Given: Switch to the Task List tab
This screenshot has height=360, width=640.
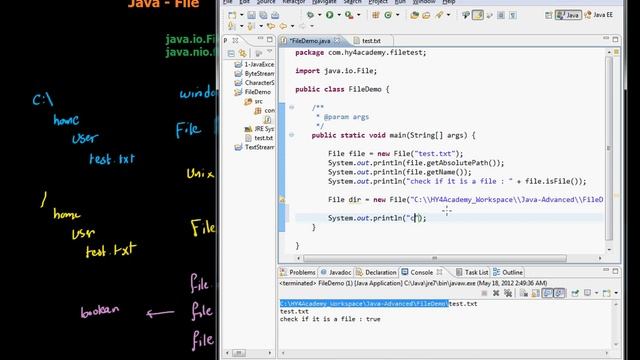Looking at the screenshot, I should (x=472, y=272).
